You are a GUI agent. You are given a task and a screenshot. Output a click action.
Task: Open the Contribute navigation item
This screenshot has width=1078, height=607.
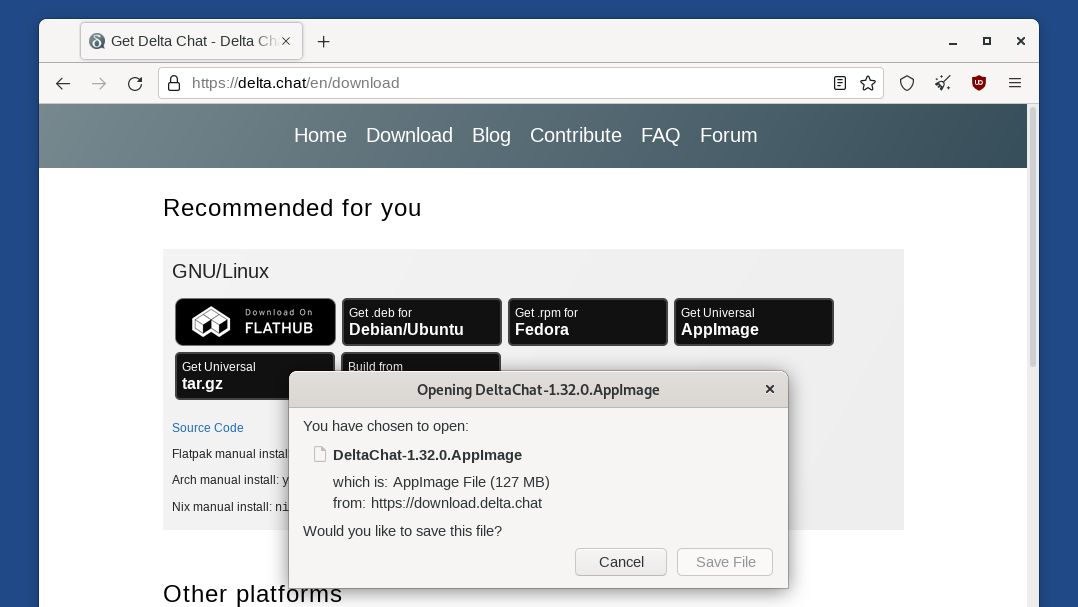coord(575,135)
